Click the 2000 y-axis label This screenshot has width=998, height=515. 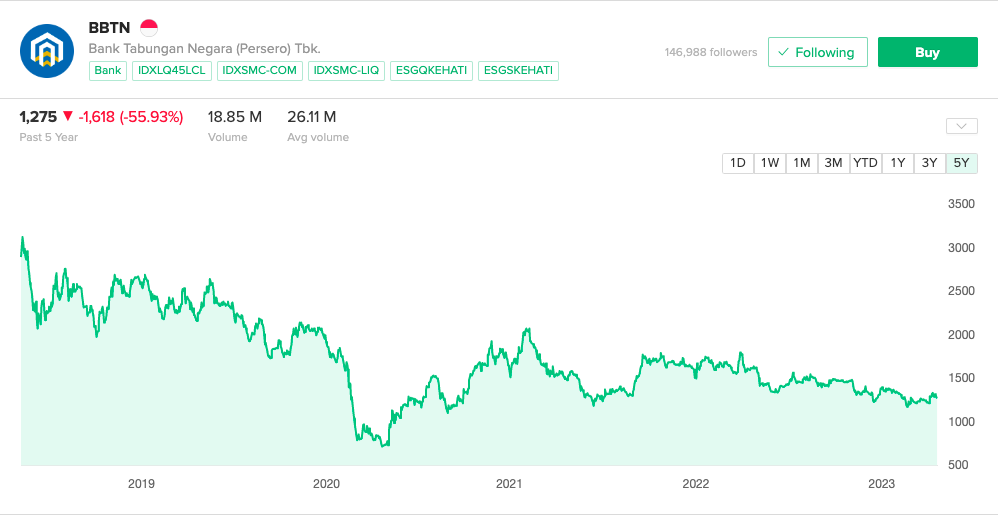click(962, 335)
